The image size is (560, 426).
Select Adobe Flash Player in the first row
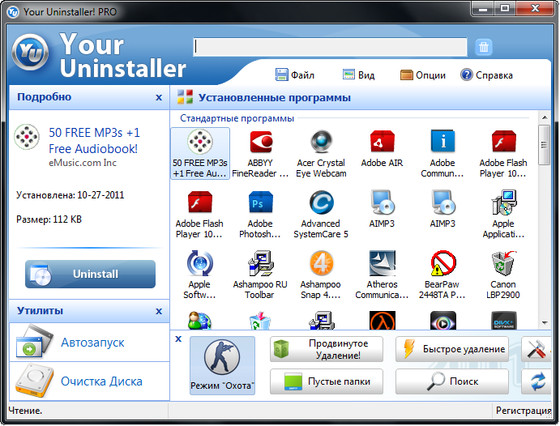click(503, 154)
